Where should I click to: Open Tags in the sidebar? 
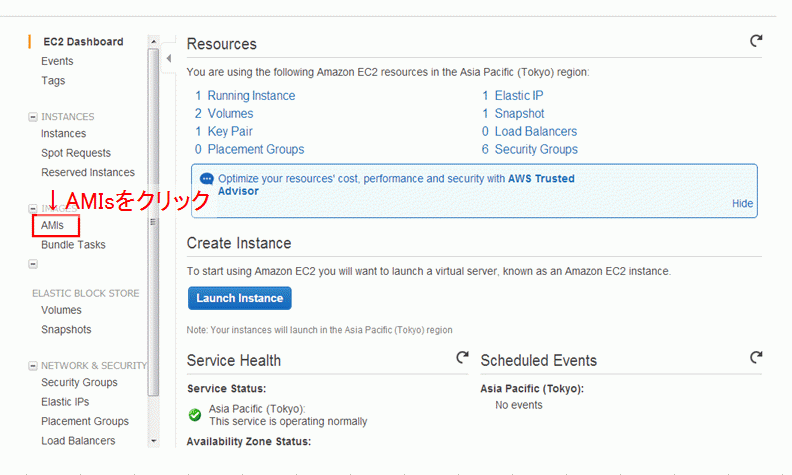pos(53,81)
